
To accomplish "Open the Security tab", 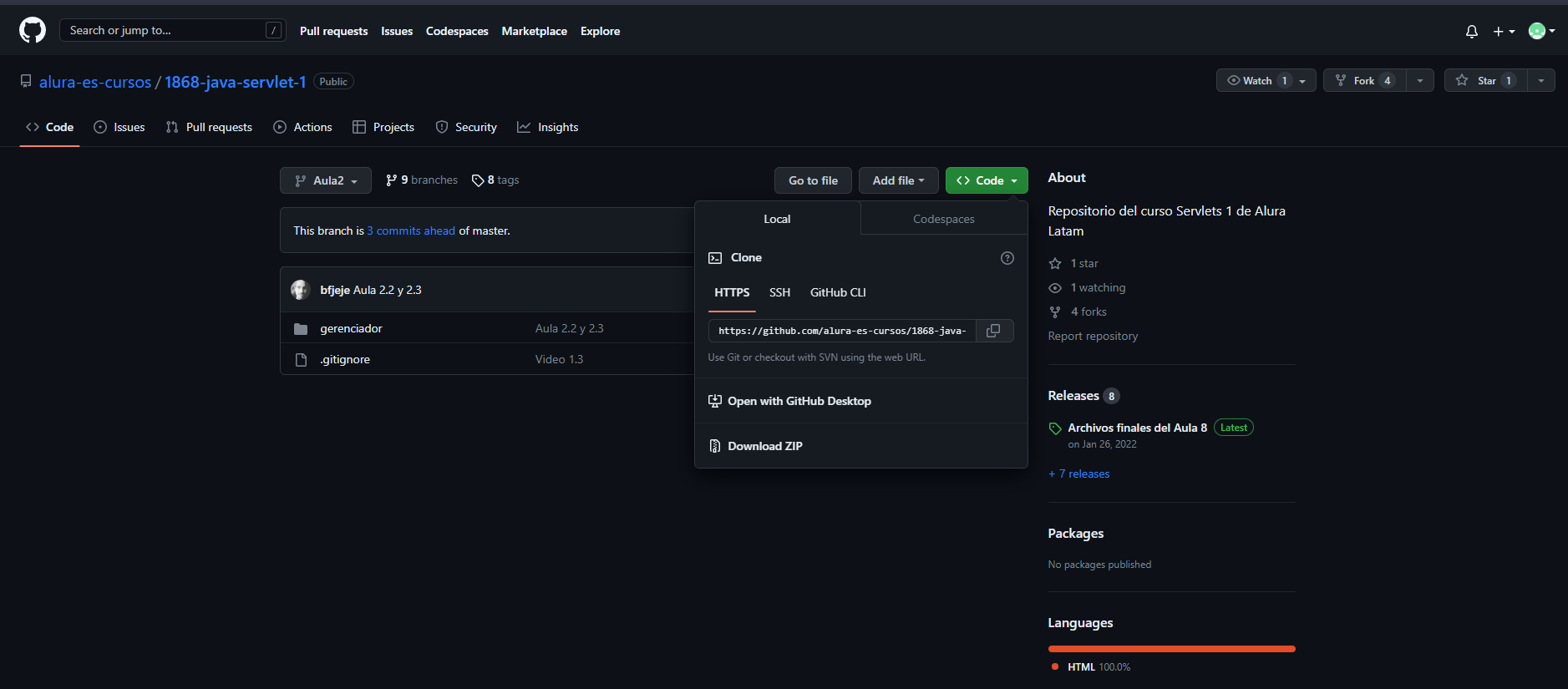I will coord(466,127).
